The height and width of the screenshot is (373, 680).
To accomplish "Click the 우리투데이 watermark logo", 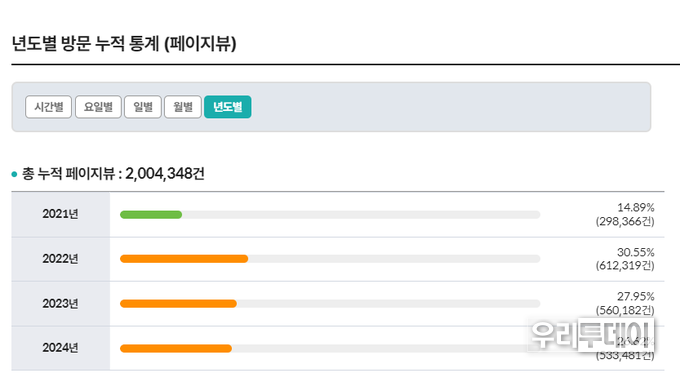I will point(592,334).
